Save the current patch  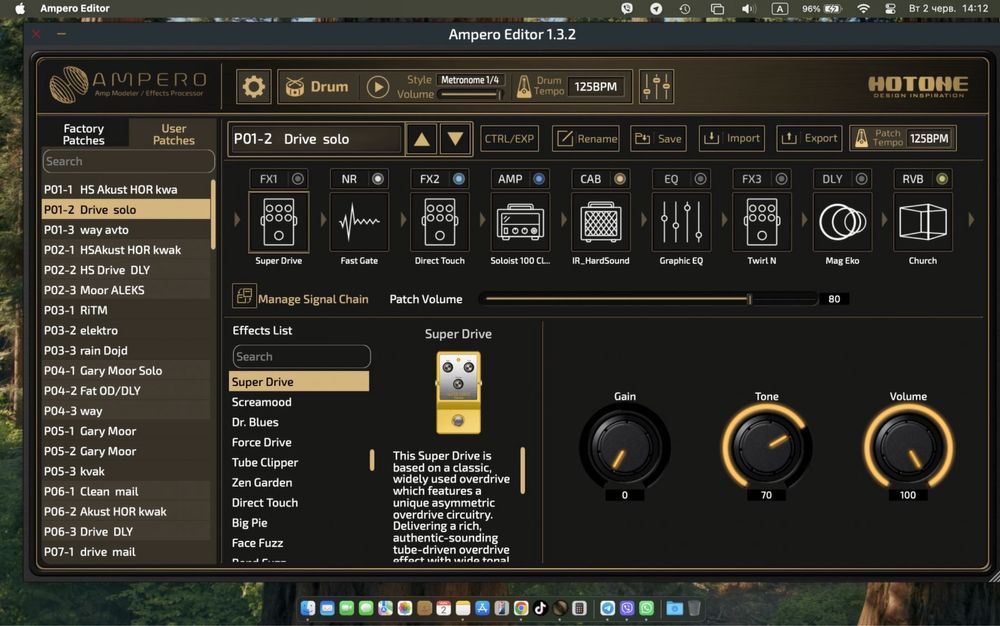[x=659, y=138]
